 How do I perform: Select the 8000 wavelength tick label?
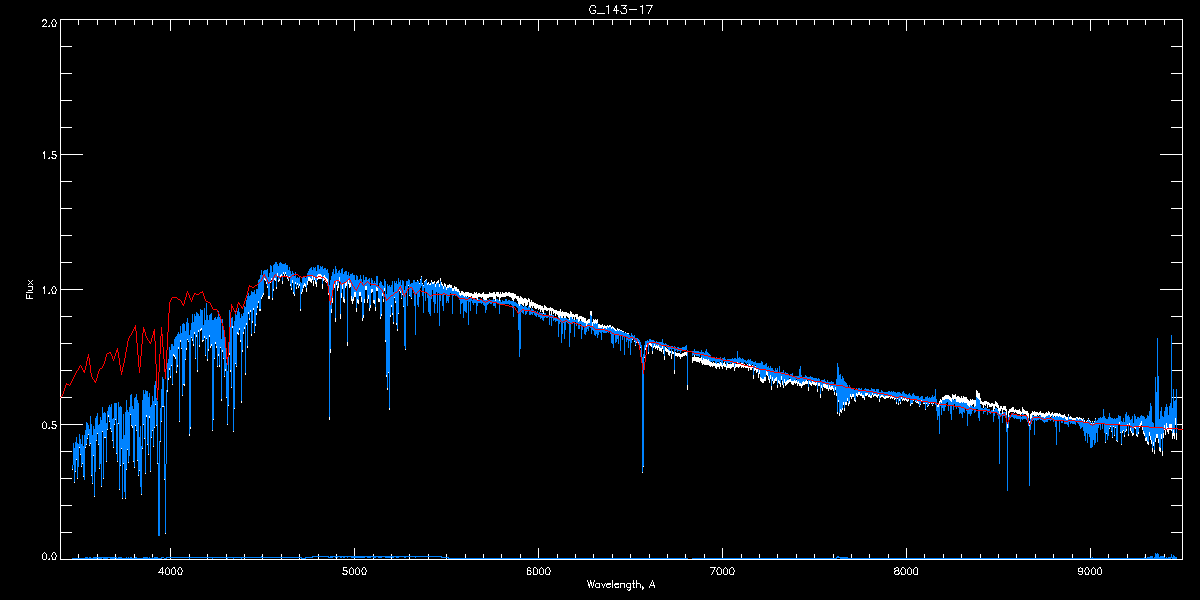point(906,571)
